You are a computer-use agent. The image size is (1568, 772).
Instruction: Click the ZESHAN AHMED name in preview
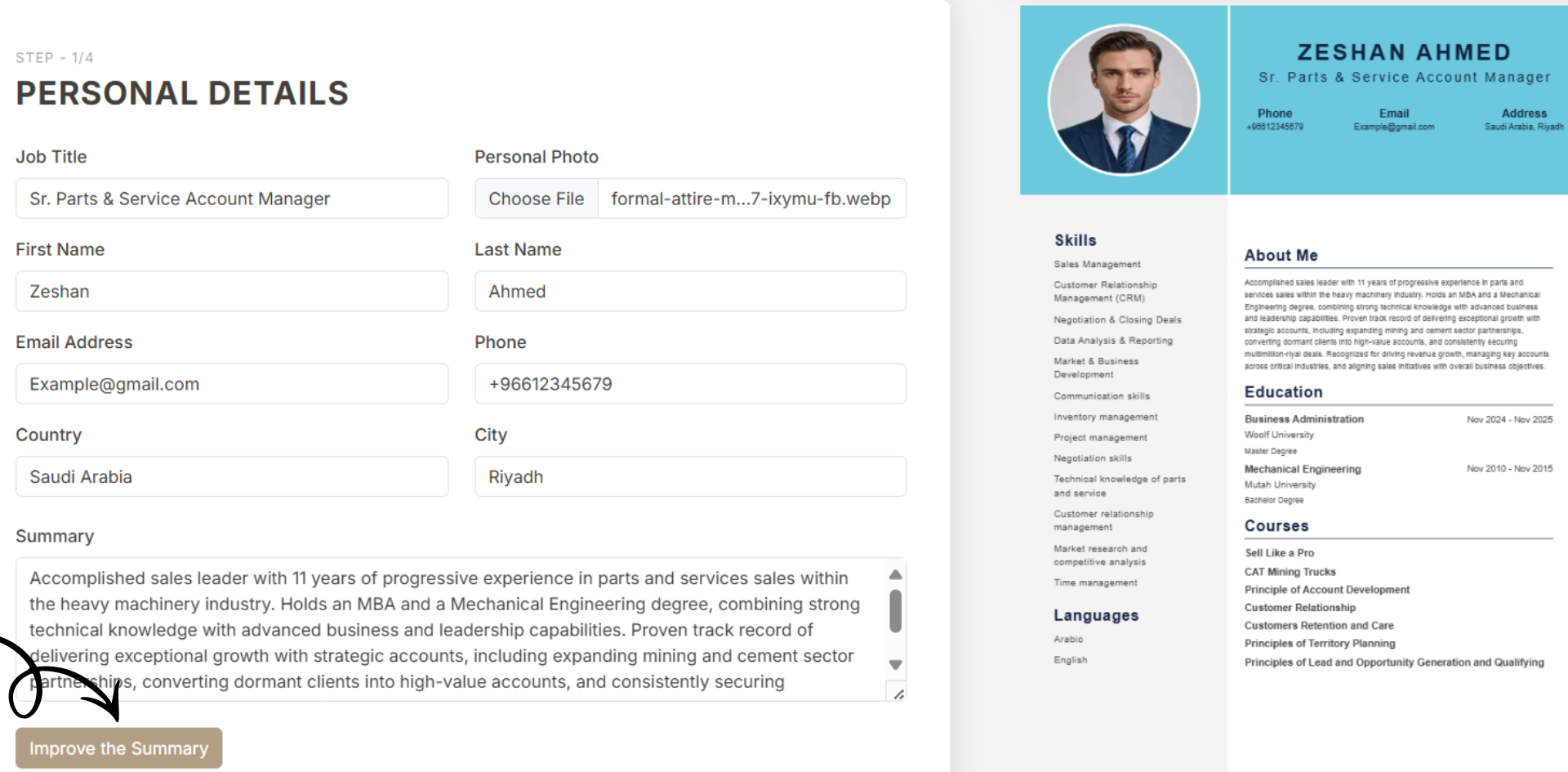tap(1403, 51)
